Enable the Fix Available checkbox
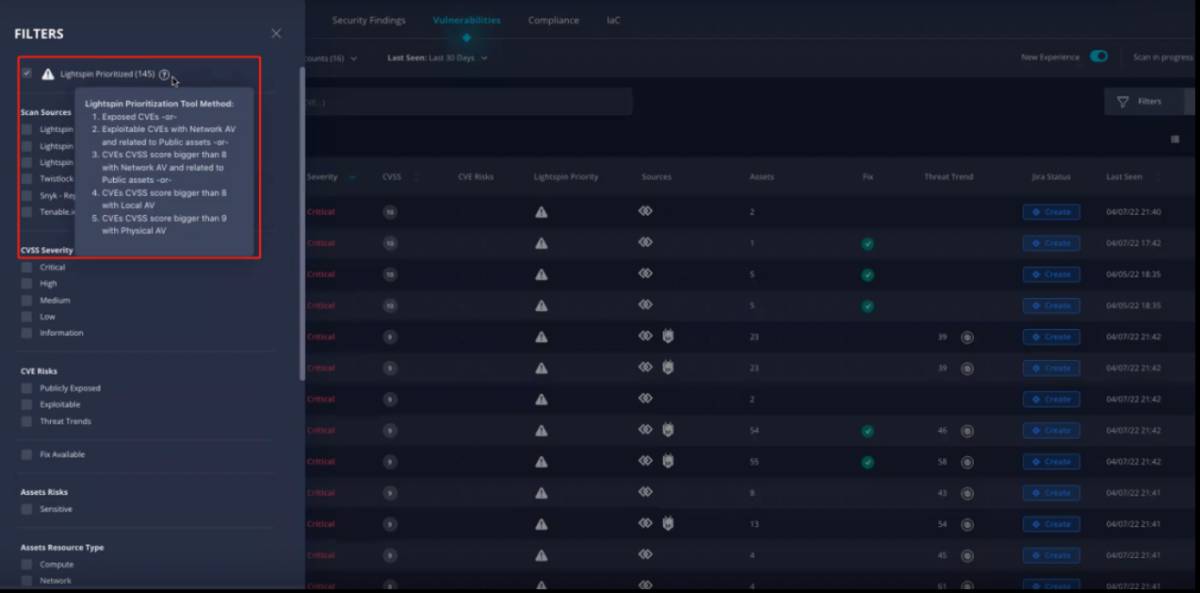The width and height of the screenshot is (1200, 593). click(x=27, y=455)
